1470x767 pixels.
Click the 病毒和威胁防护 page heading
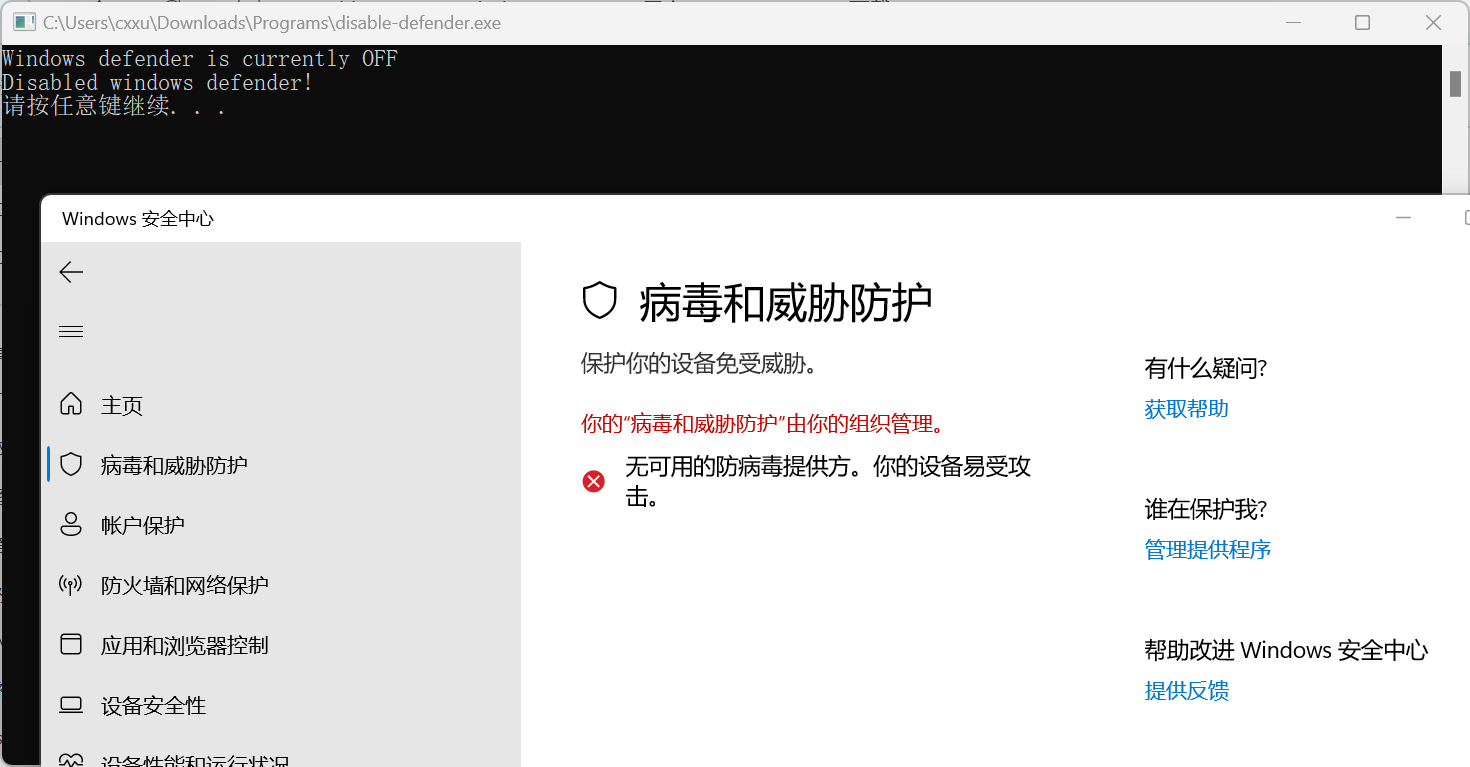click(x=786, y=302)
